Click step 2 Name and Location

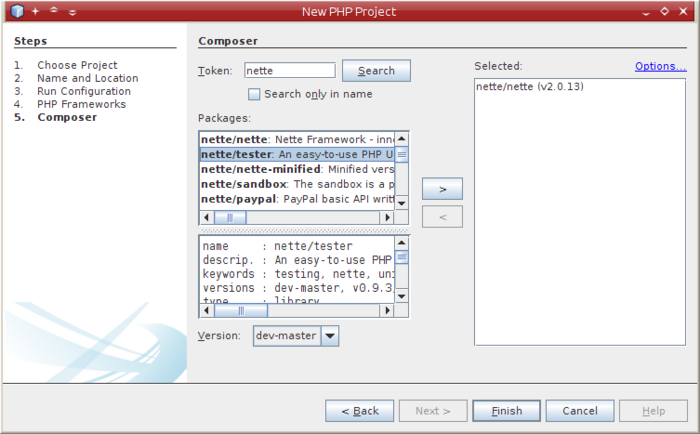(x=88, y=78)
